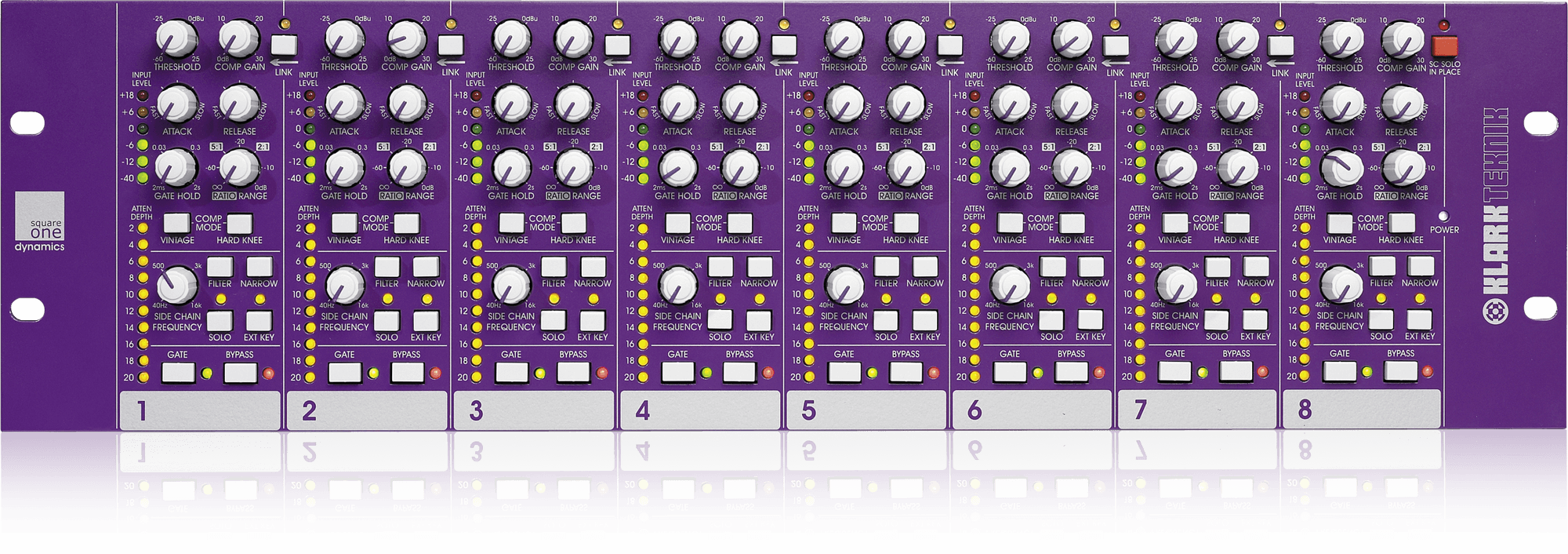Toggle channel 1 Bypass switch

click(x=240, y=372)
